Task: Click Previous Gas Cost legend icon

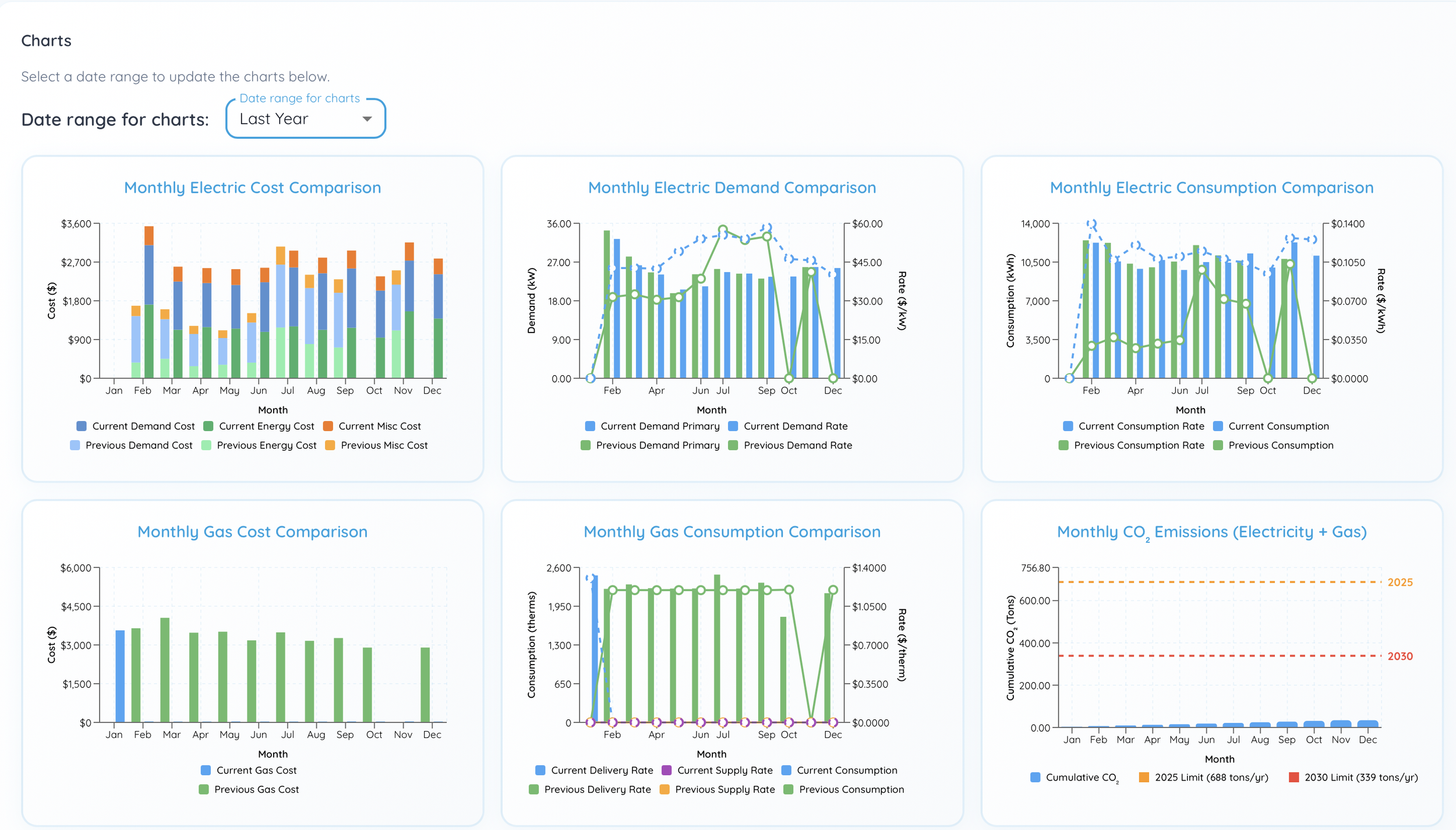Action: 204,790
